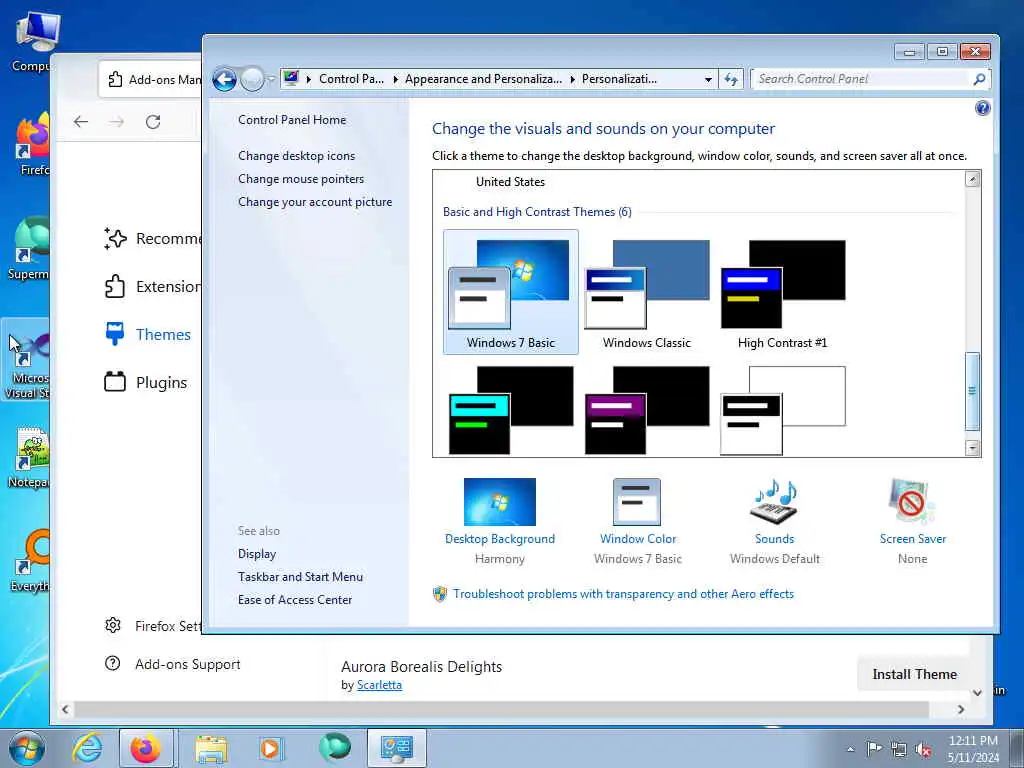This screenshot has height=768, width=1024.
Task: Open Add-ons Support question mark icon
Action: (113, 664)
